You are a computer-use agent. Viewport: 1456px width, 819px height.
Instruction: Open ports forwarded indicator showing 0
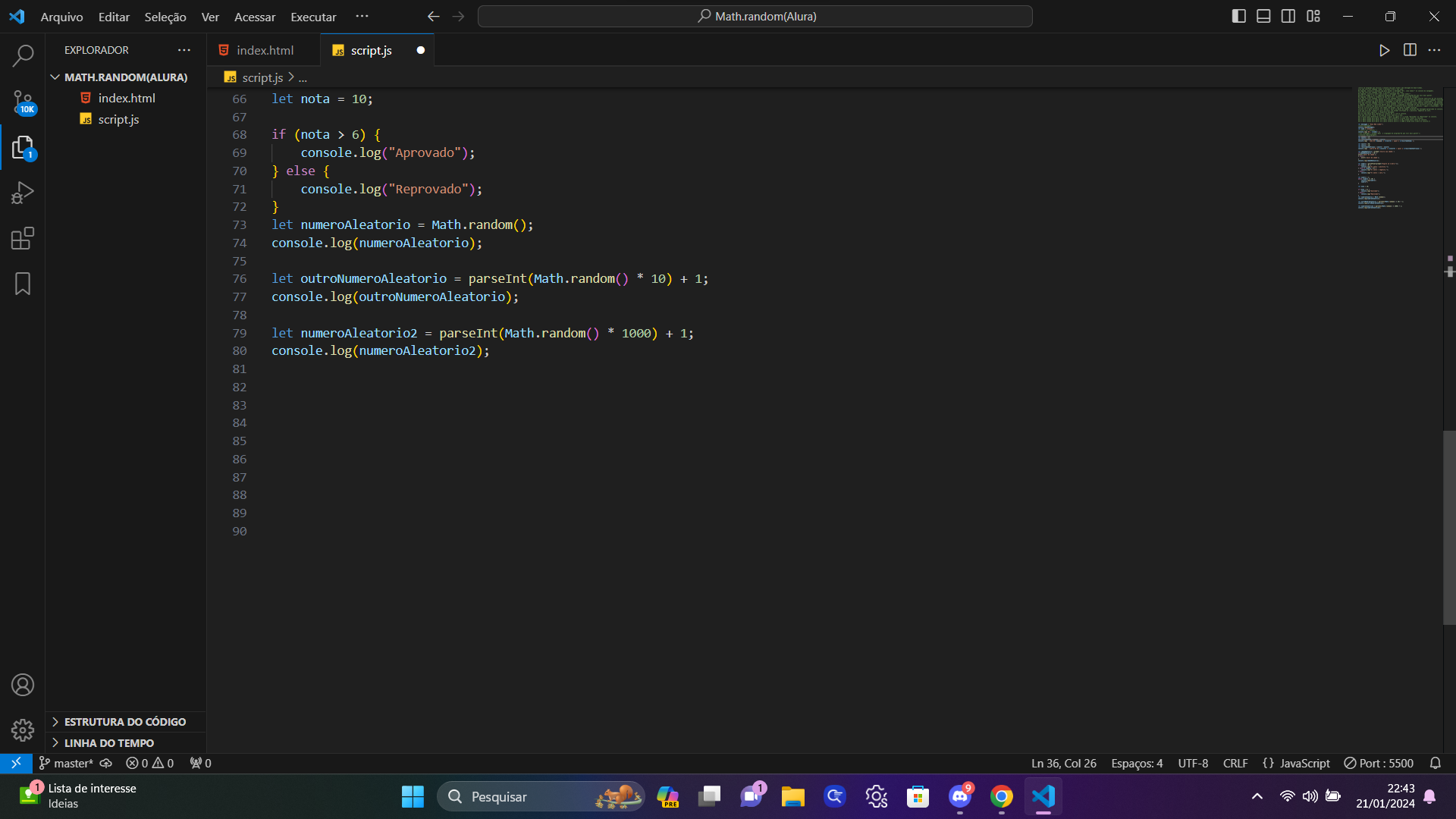tap(201, 763)
